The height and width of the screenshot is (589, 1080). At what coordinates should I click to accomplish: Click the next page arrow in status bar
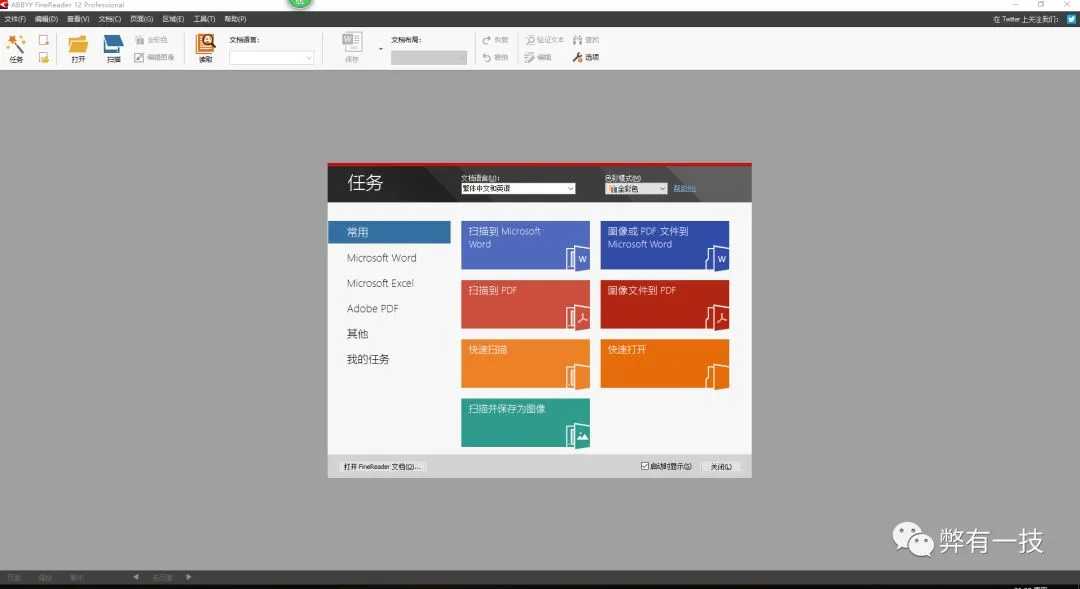[189, 577]
